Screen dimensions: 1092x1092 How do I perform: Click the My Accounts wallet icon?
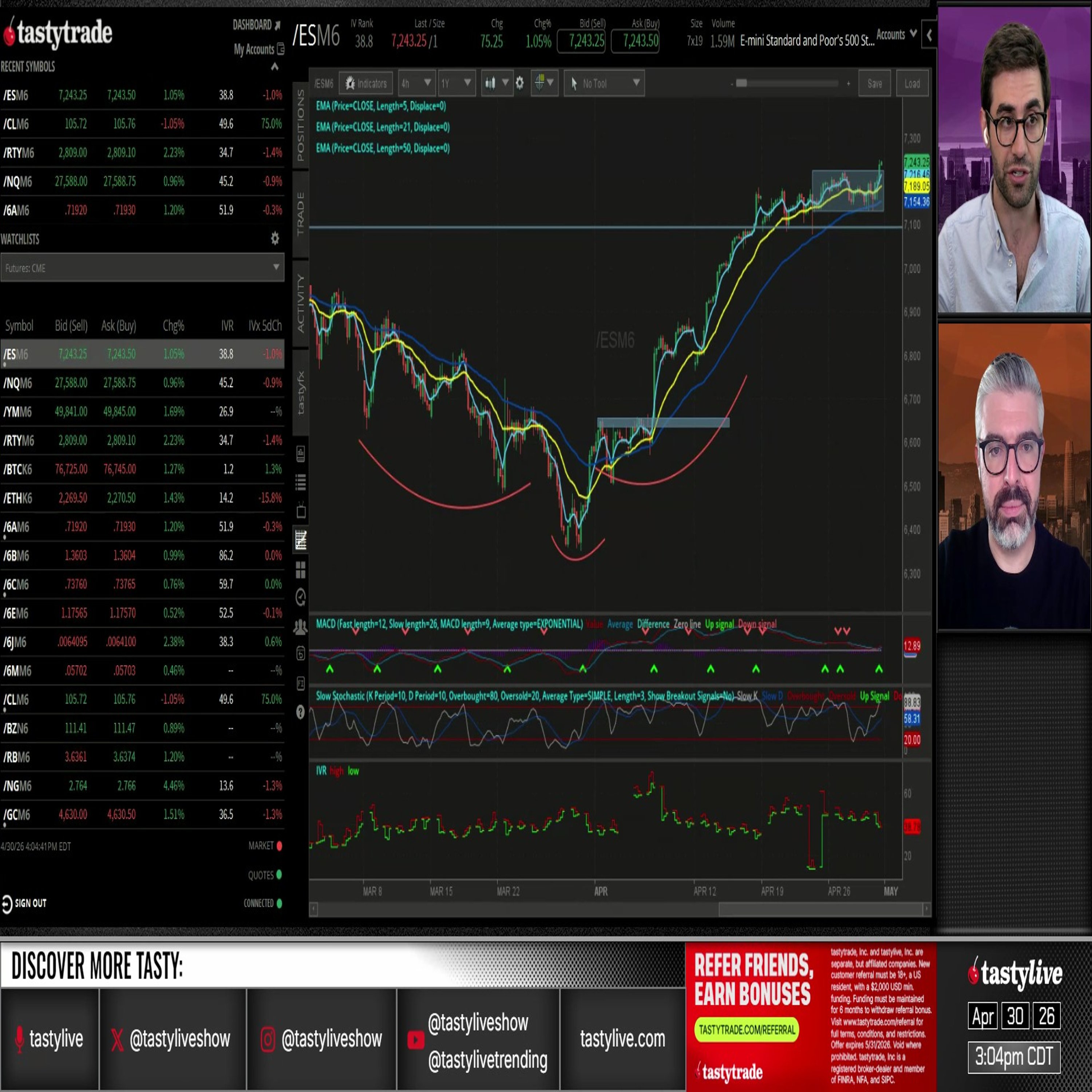click(x=280, y=49)
